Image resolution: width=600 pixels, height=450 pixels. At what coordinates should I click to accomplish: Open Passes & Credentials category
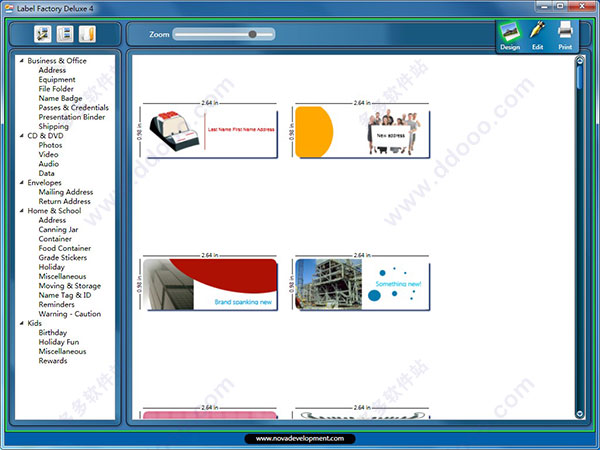(x=73, y=108)
